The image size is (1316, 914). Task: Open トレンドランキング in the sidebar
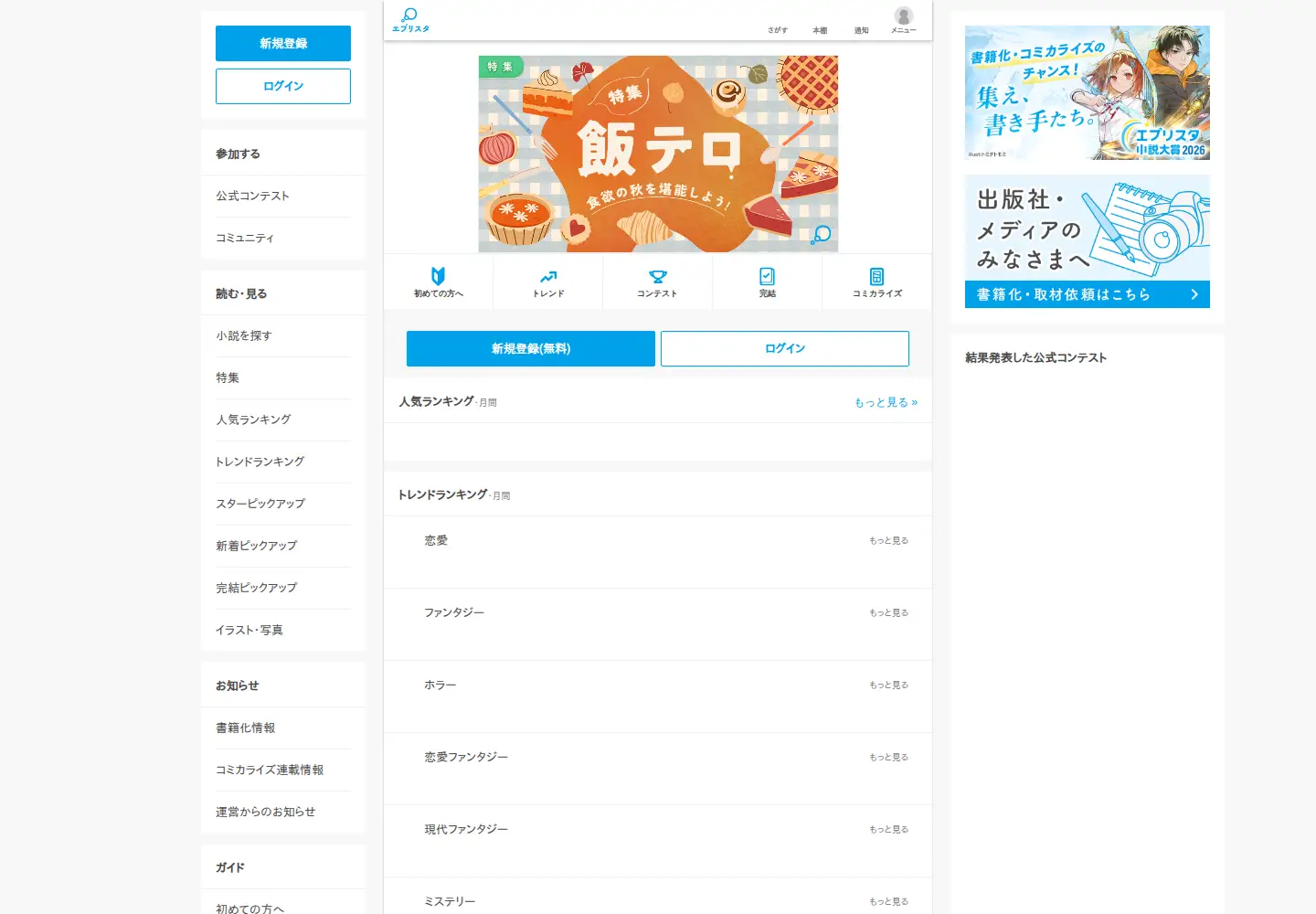[283, 462]
